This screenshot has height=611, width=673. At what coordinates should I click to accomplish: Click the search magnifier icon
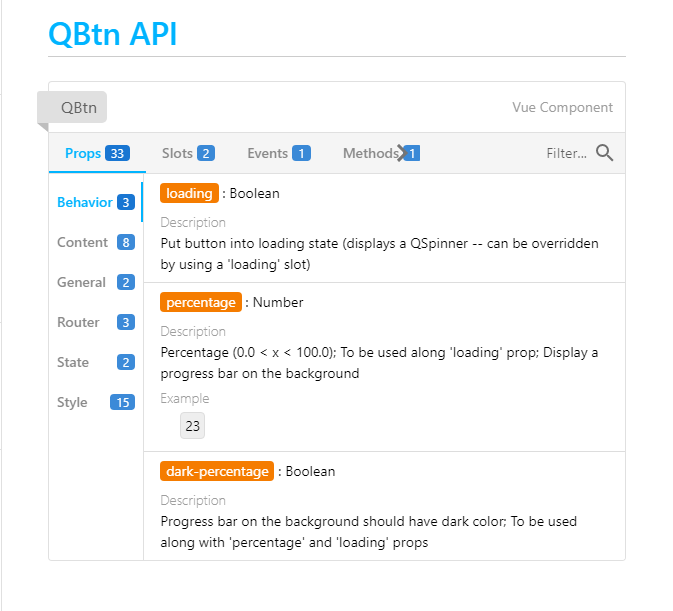click(604, 153)
